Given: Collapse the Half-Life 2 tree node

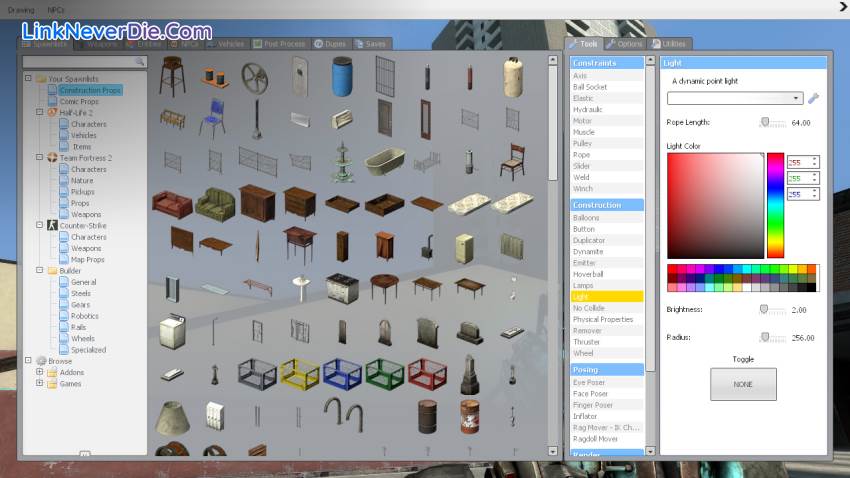Looking at the screenshot, I should 27,113.
